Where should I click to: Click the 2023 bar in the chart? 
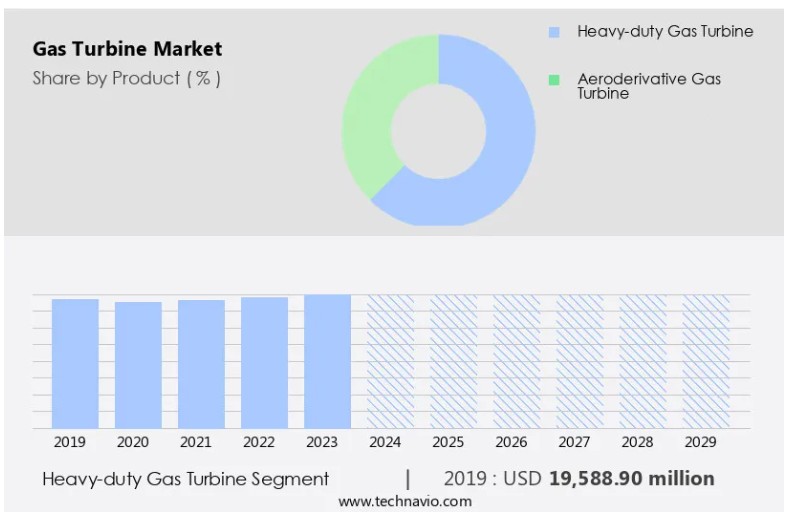tap(327, 361)
